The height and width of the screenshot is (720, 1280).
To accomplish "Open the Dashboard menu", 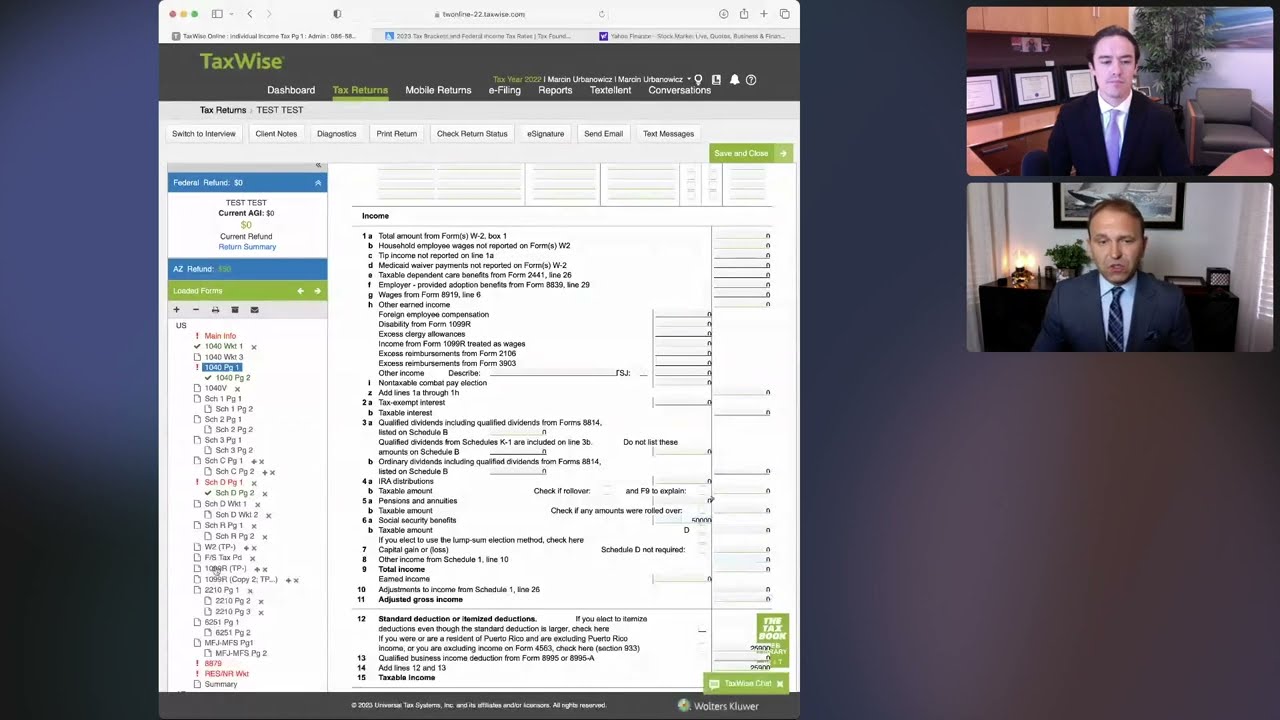I will pos(291,90).
